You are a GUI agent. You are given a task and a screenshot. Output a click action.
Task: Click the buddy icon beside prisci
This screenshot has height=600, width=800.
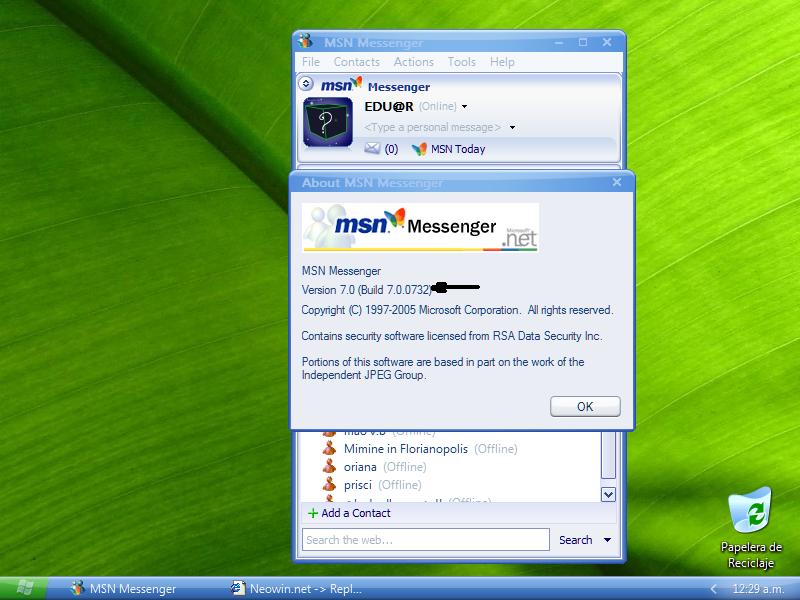click(330, 484)
